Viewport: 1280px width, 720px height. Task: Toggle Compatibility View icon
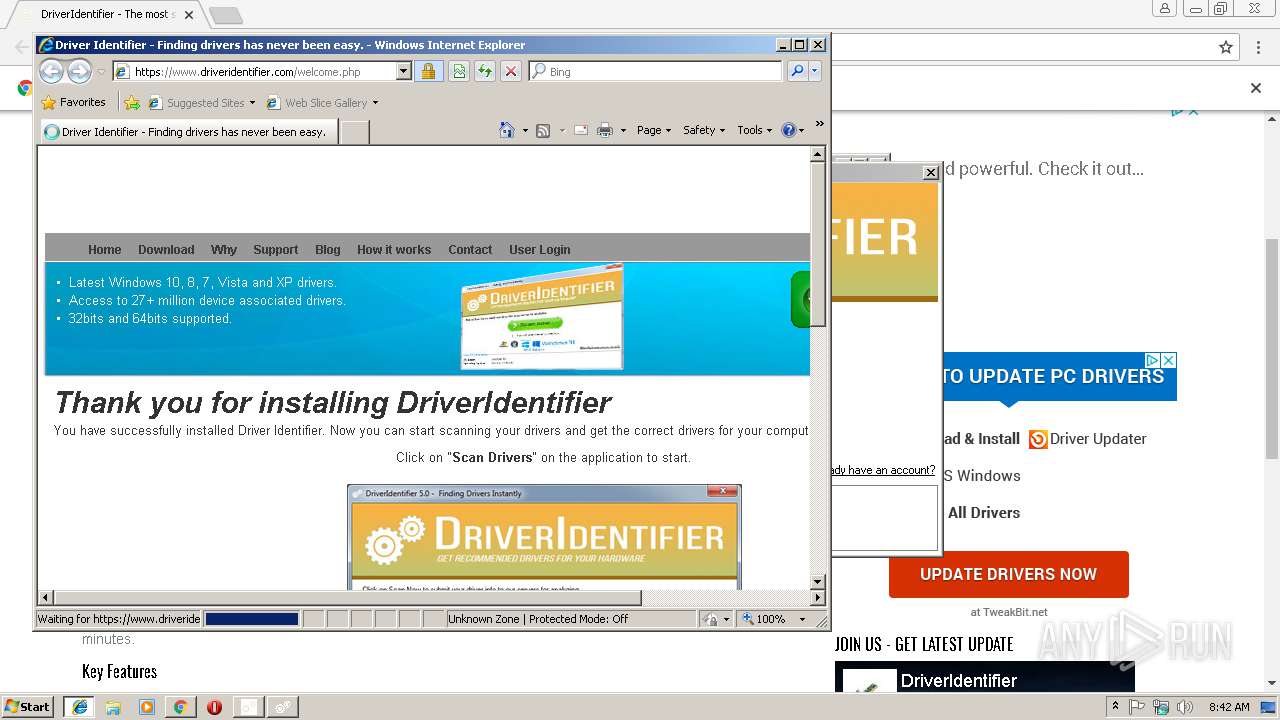click(x=459, y=71)
